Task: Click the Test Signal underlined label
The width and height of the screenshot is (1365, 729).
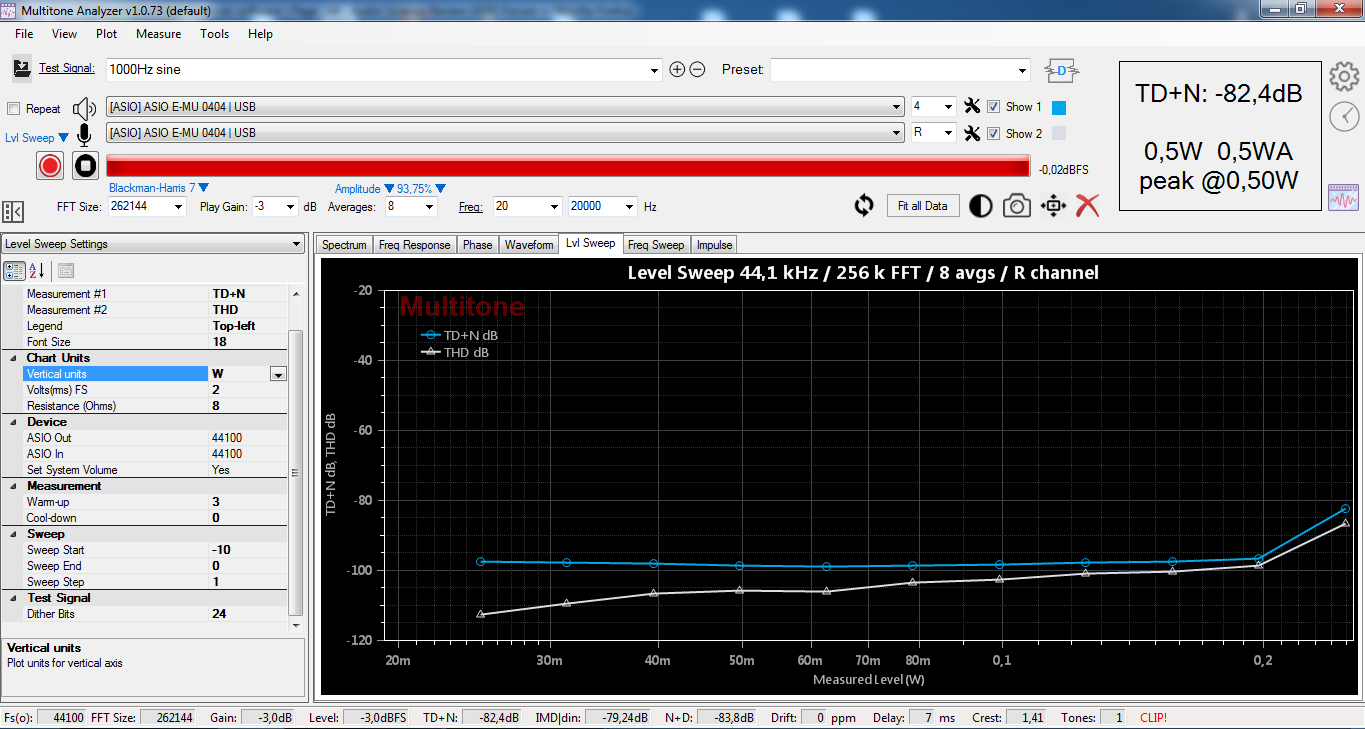Action: pos(67,69)
